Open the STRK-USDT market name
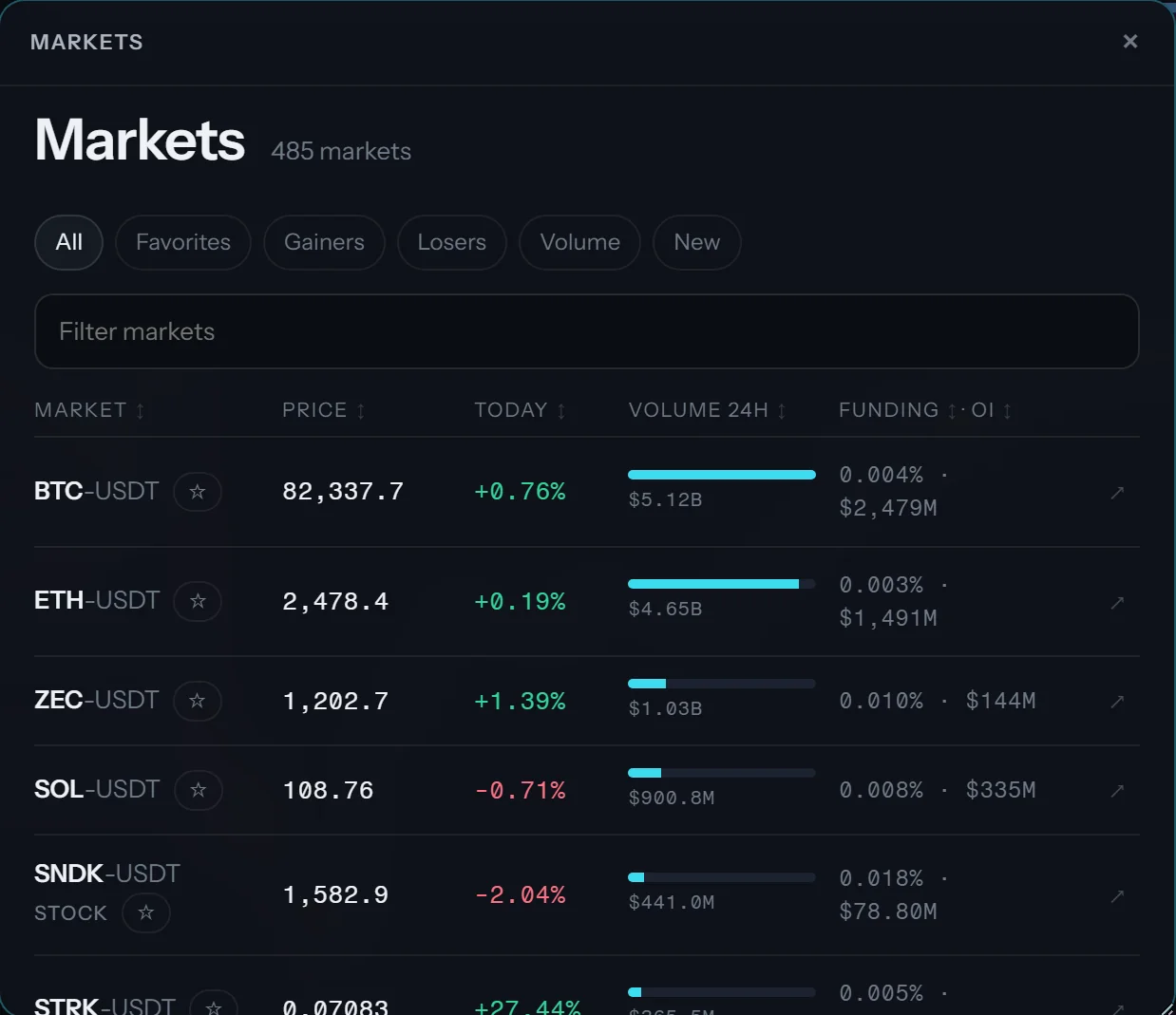Viewport: 1176px width, 1015px height. click(104, 1005)
